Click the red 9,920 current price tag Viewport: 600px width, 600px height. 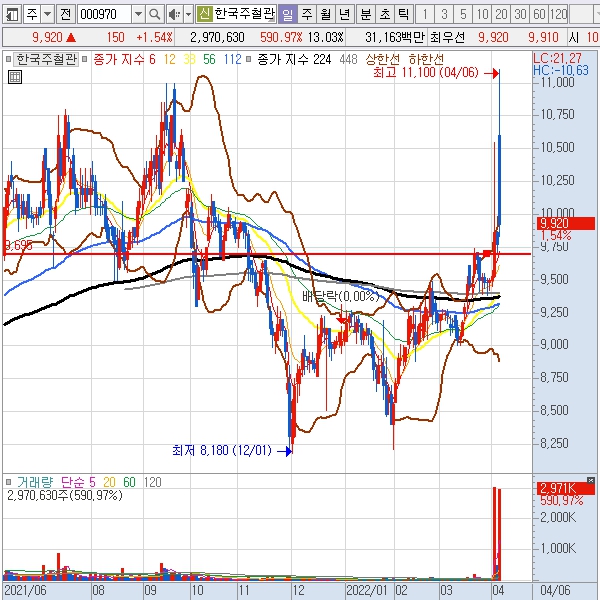coord(566,223)
